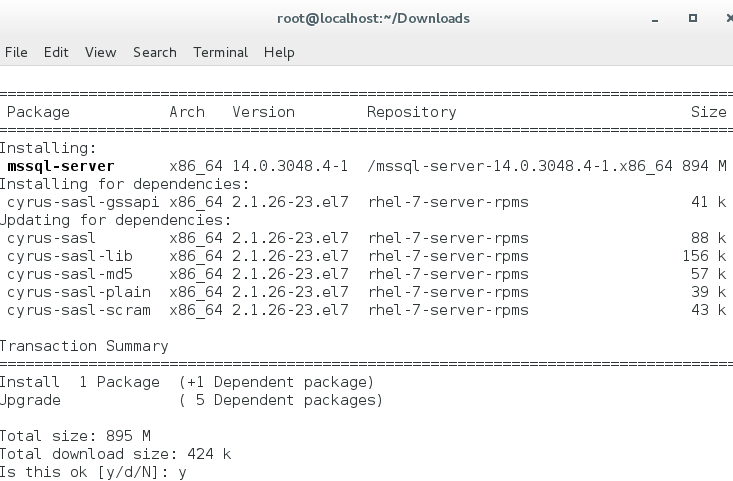This screenshot has width=733, height=481.
Task: Click the Transaction Summary heading
Action: click(x=84, y=346)
